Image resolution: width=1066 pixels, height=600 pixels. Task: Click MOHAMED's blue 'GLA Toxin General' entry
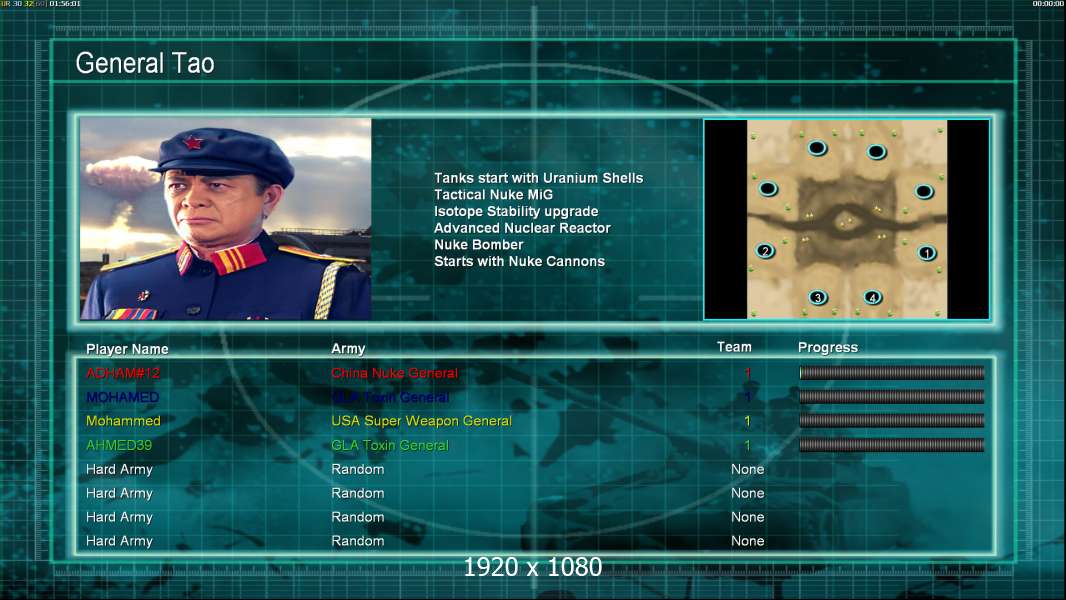point(390,397)
